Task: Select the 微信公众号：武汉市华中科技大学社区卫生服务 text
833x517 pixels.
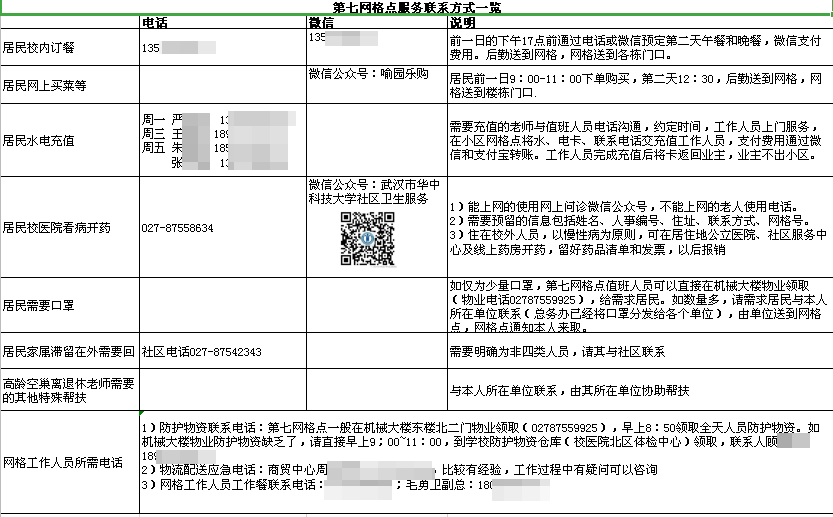Action: coord(369,192)
